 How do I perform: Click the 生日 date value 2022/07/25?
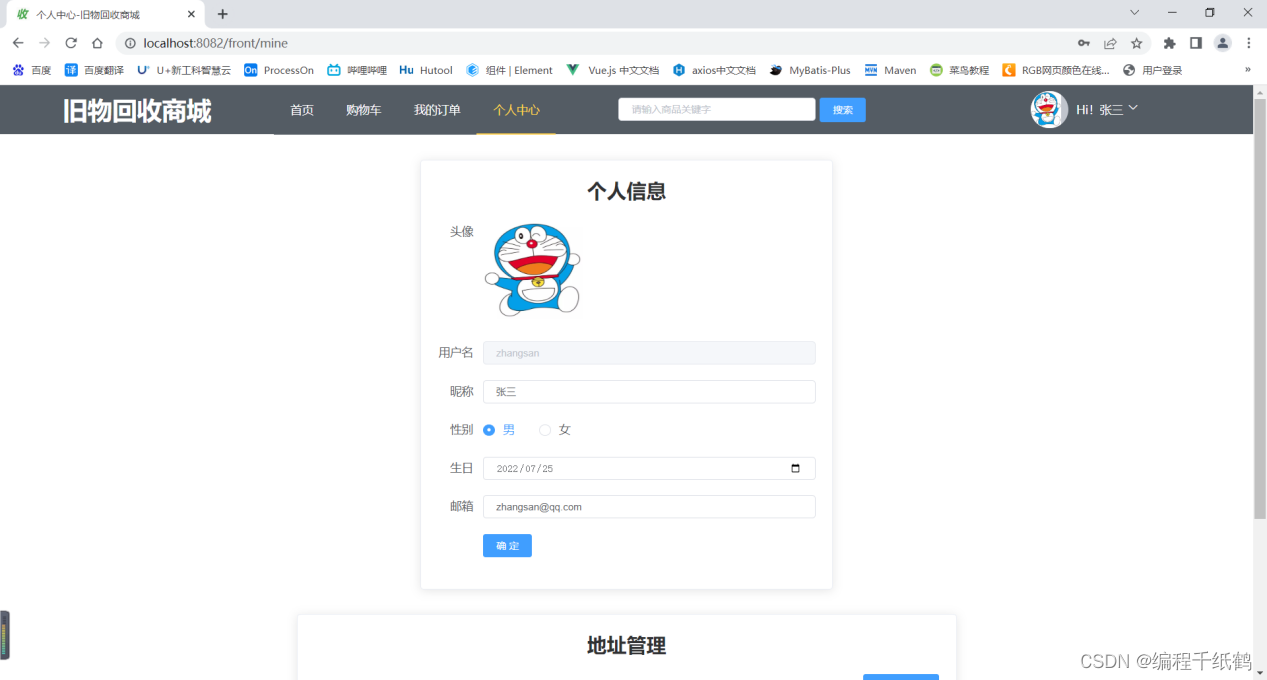pos(525,468)
